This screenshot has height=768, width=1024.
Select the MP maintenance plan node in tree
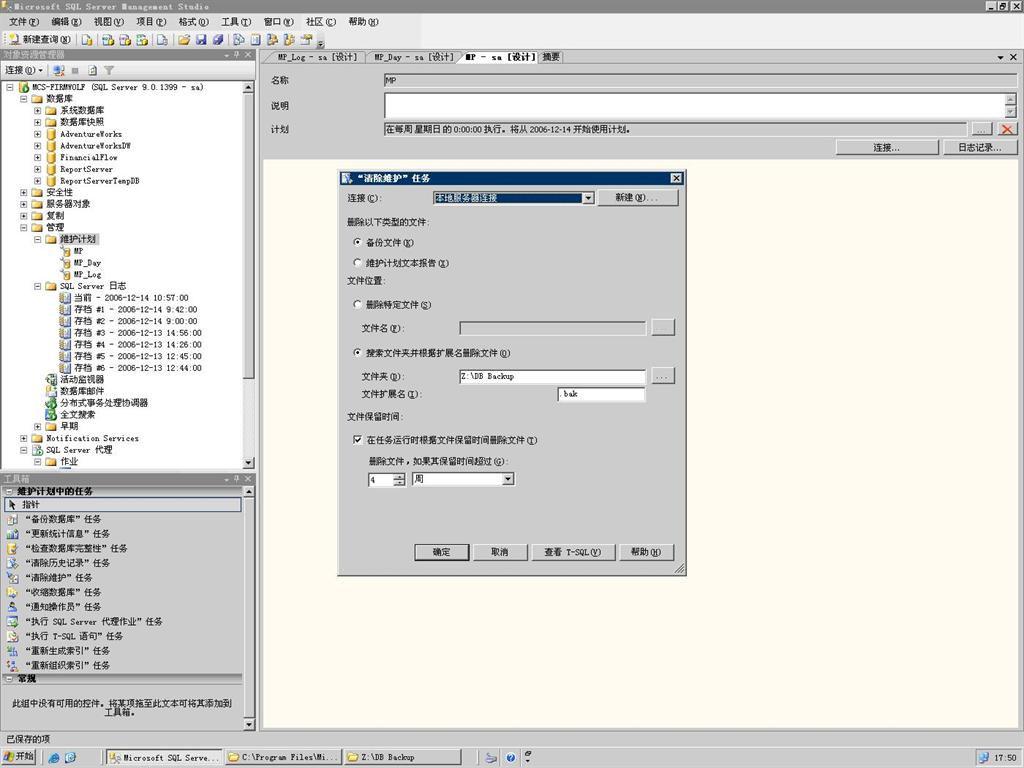78,251
